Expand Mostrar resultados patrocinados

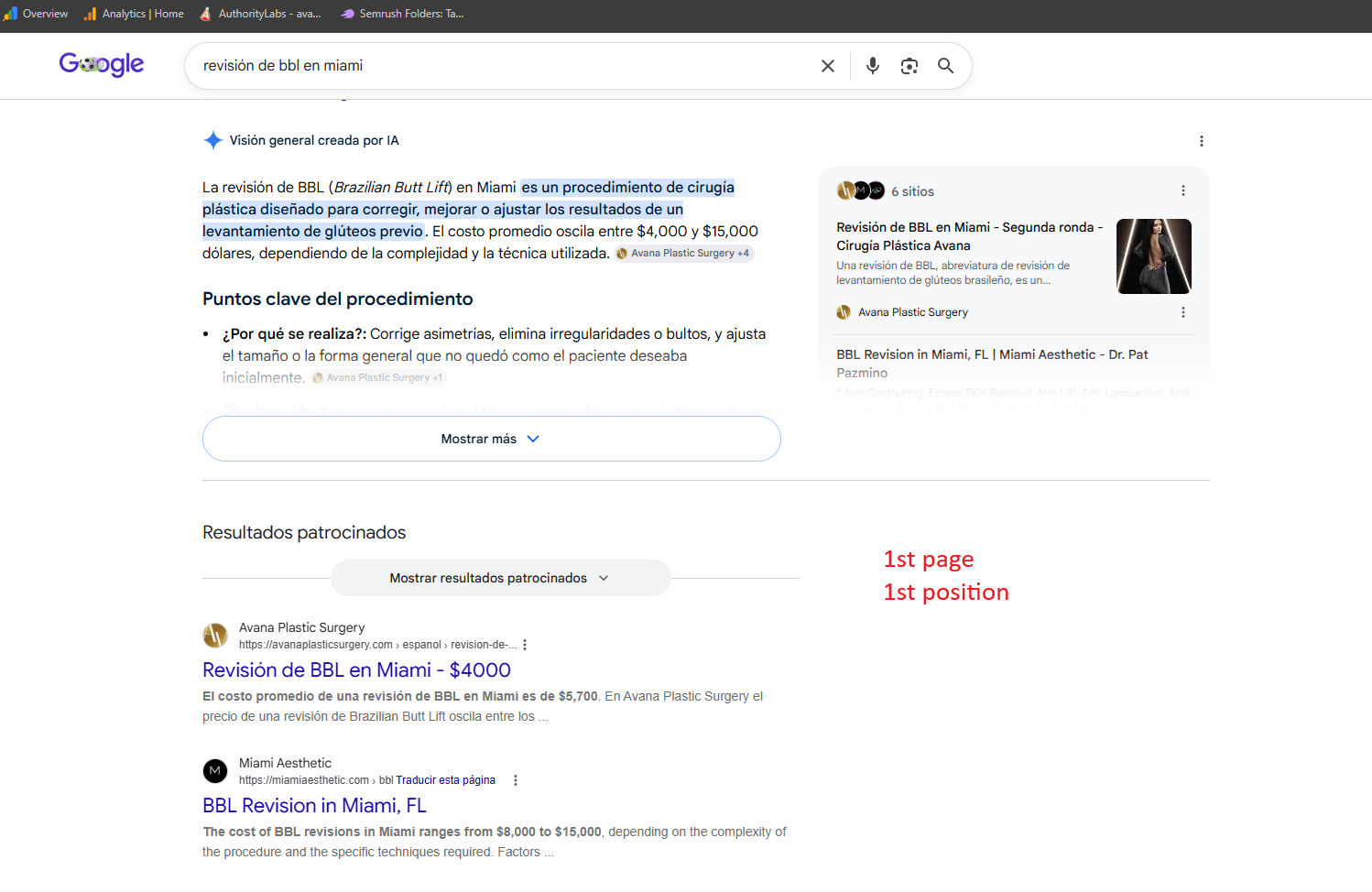(x=501, y=578)
